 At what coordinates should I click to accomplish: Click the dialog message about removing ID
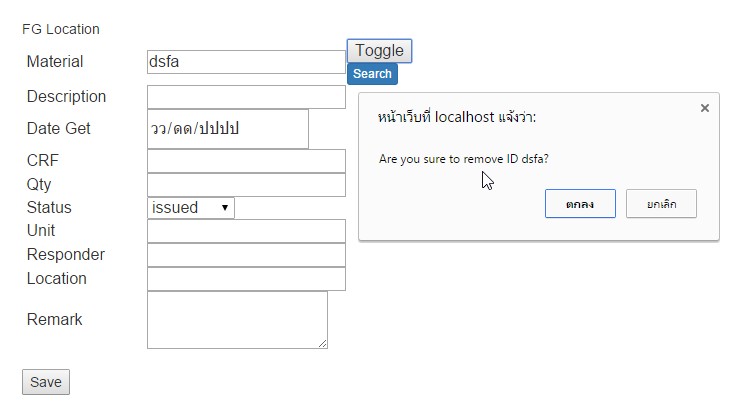tap(464, 159)
